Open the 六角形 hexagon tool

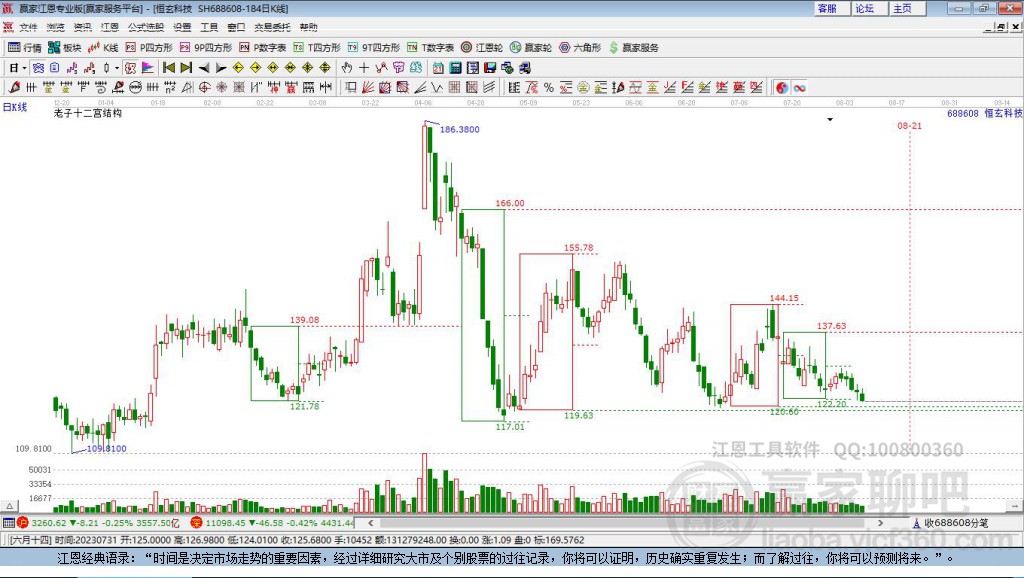point(580,47)
